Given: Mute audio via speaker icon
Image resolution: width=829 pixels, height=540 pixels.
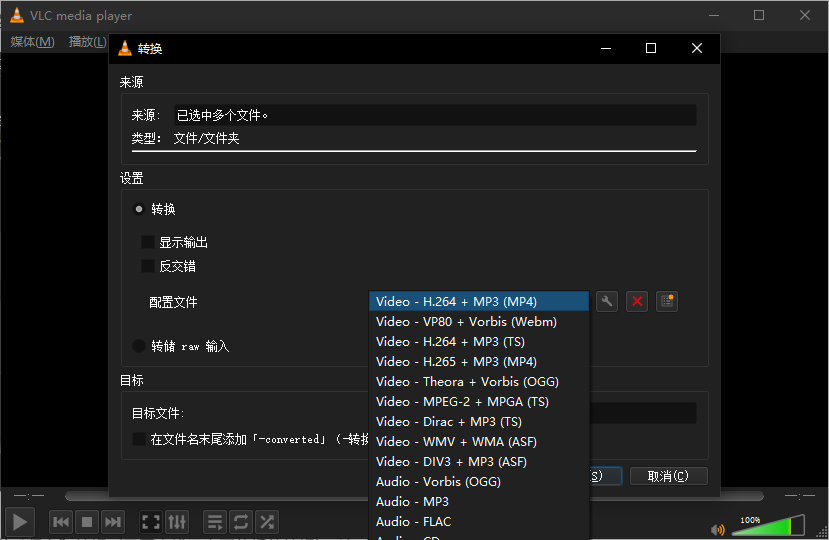Looking at the screenshot, I should pos(717,529).
